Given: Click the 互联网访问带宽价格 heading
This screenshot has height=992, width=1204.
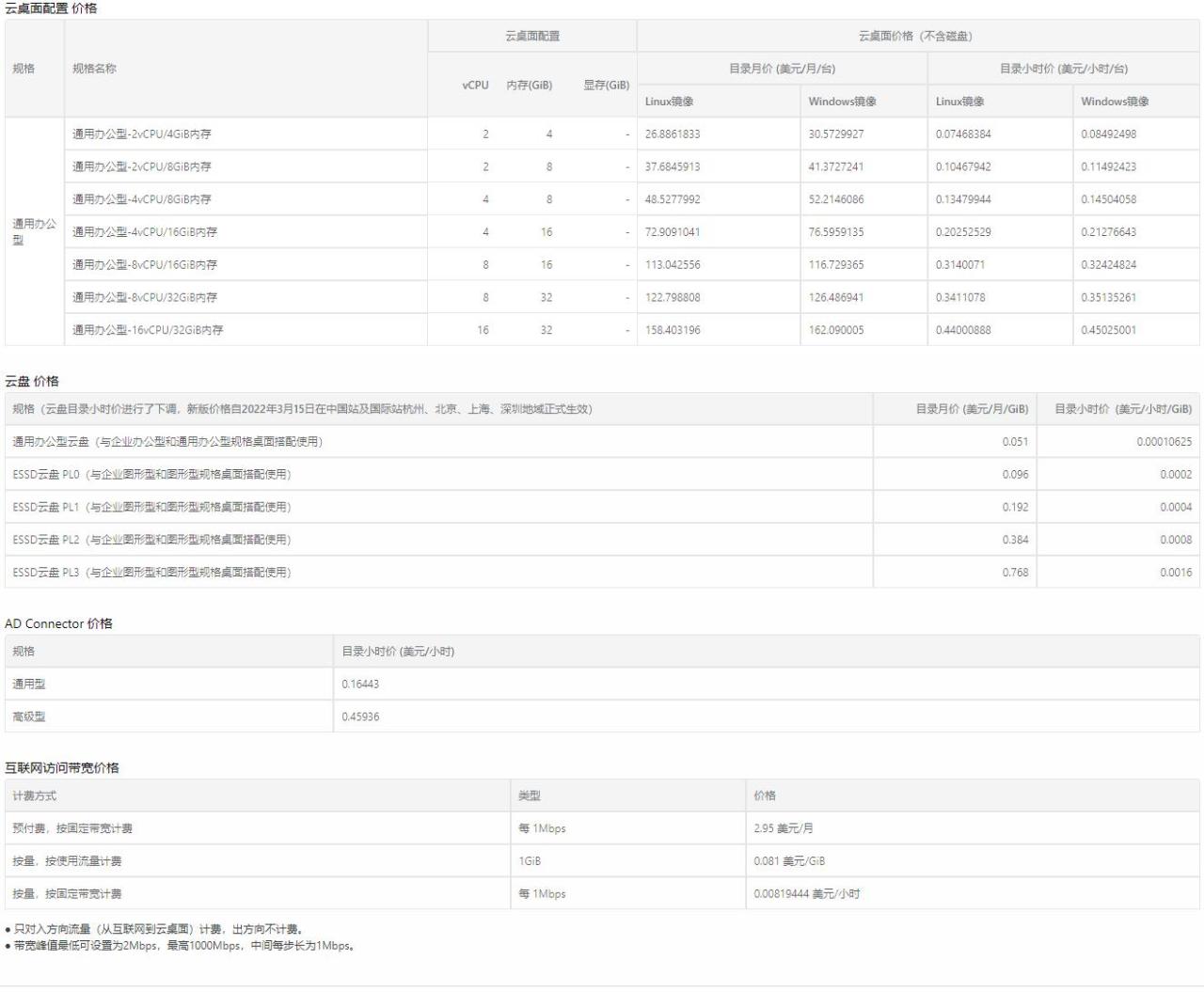Looking at the screenshot, I should click(62, 768).
